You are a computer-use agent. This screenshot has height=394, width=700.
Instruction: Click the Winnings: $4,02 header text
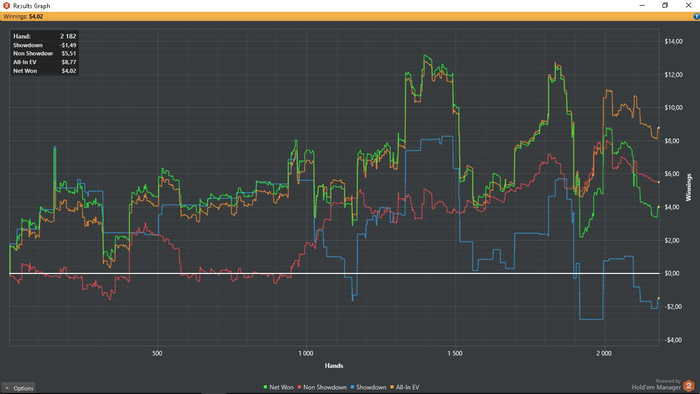pyautogui.click(x=23, y=17)
